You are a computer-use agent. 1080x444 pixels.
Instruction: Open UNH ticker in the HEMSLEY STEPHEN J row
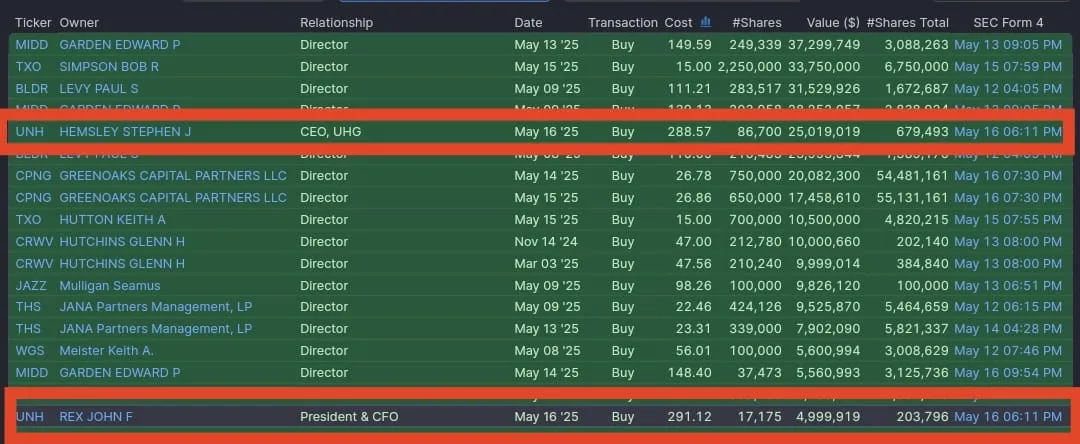pyautogui.click(x=28, y=131)
